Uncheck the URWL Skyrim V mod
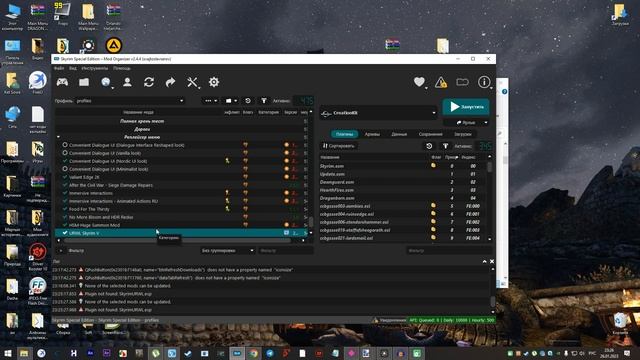This screenshot has width=640, height=360. click(65, 233)
